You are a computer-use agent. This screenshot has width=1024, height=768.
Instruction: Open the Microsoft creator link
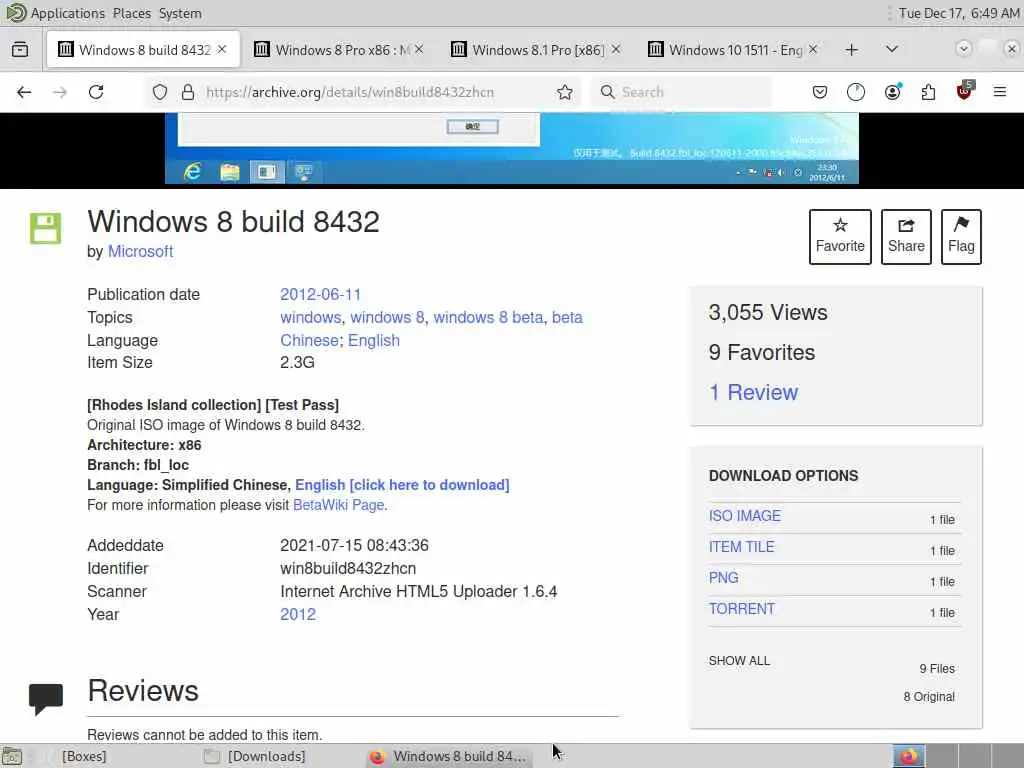point(140,251)
